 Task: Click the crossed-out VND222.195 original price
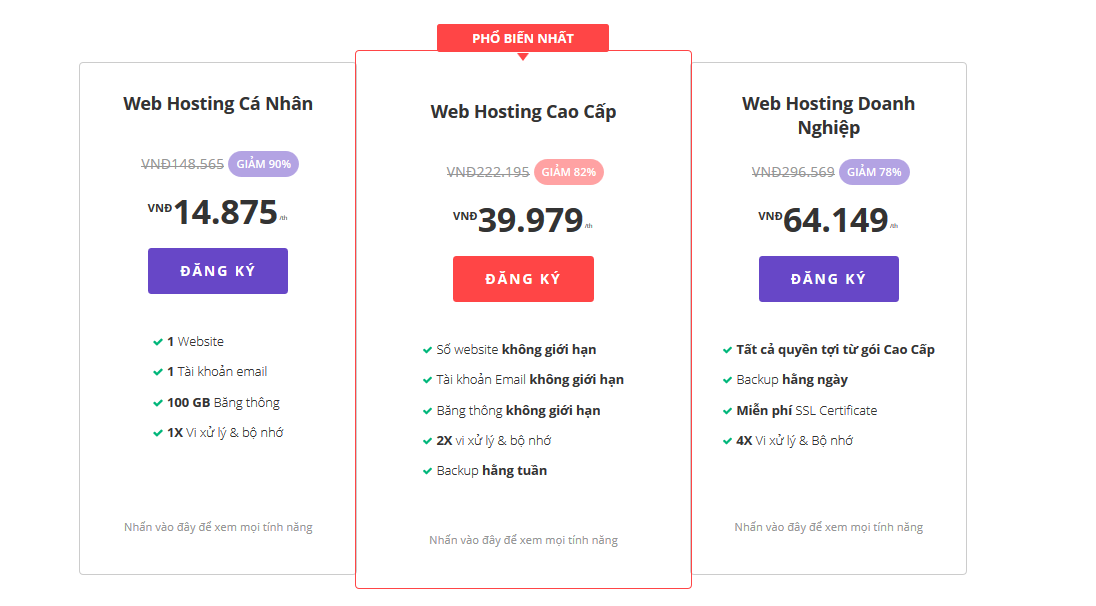tap(487, 171)
